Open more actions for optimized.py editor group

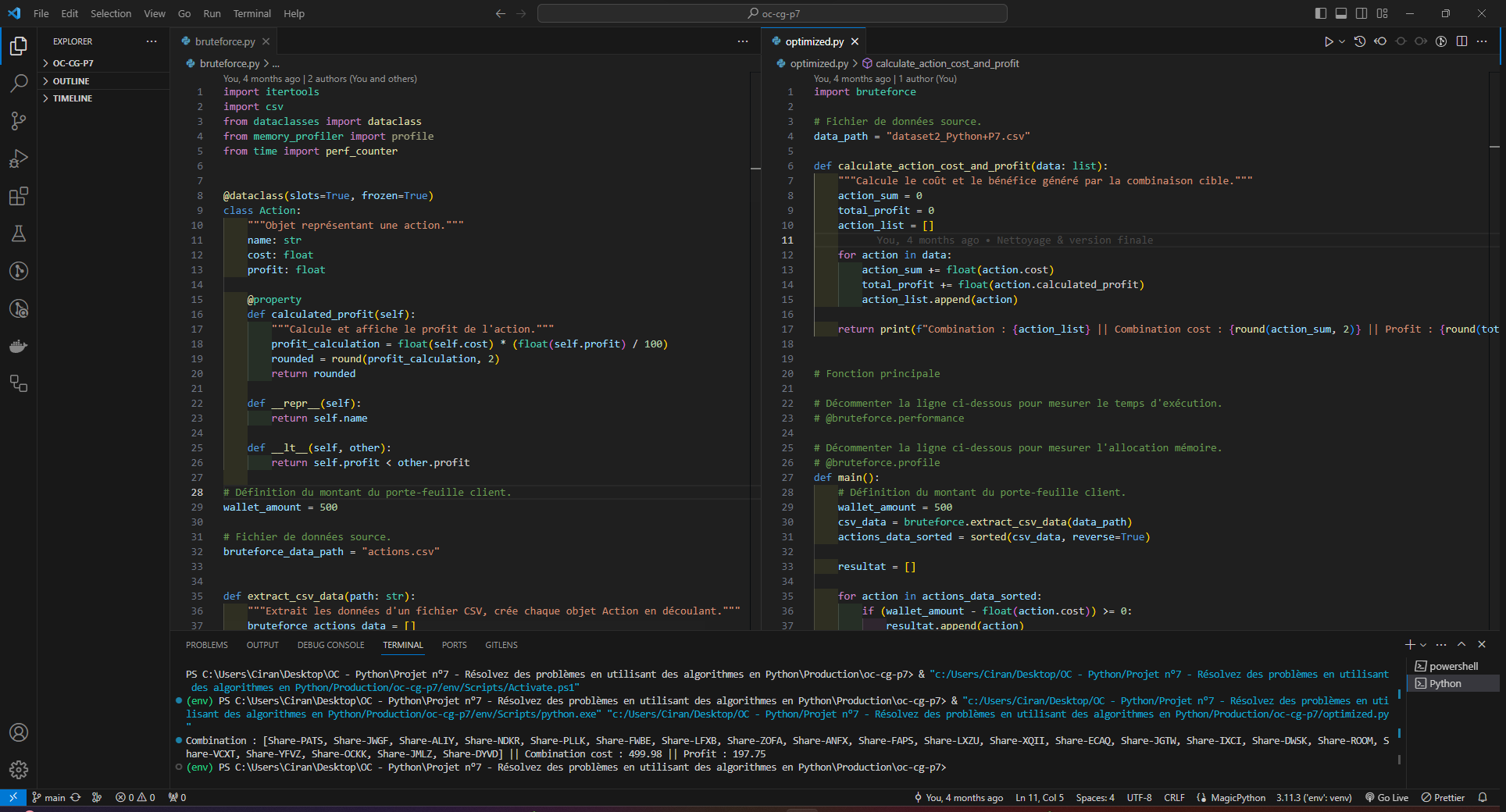click(1482, 41)
